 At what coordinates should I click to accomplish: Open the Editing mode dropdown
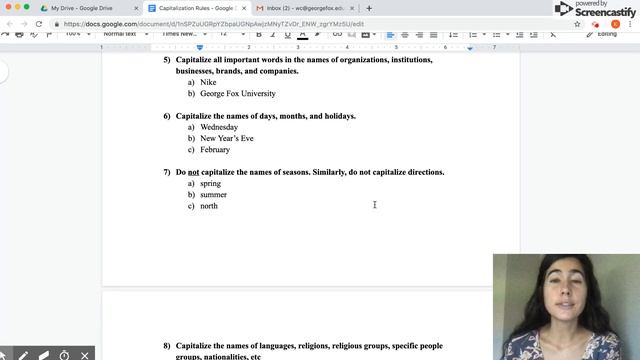pos(602,34)
